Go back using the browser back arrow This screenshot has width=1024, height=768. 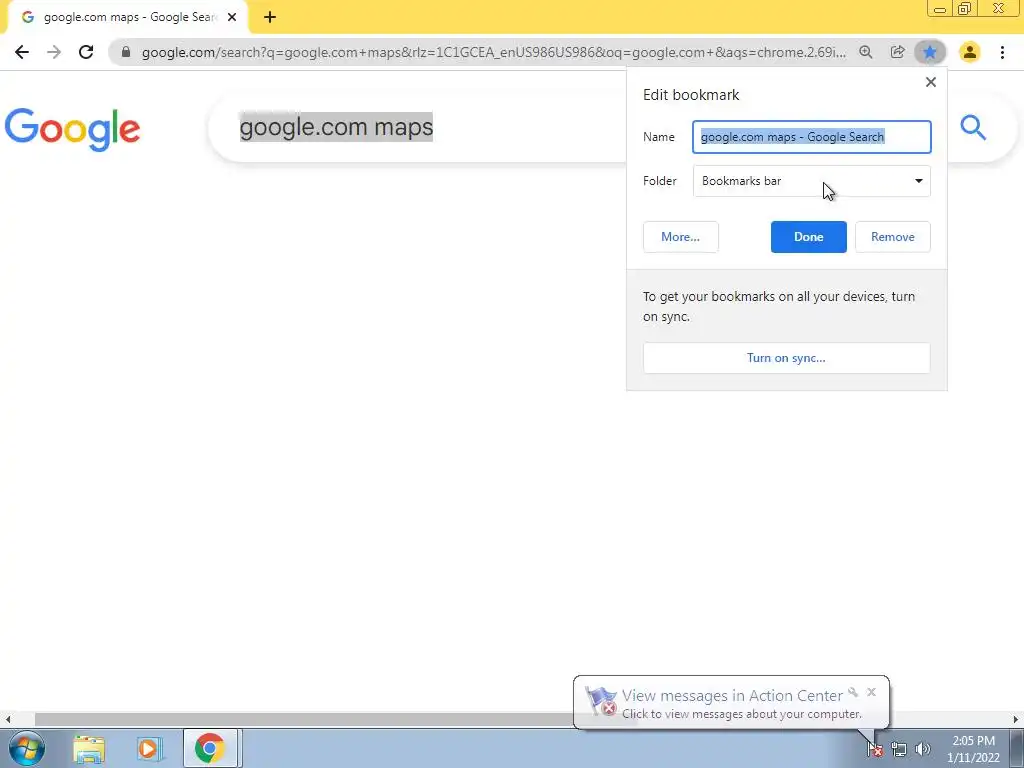coord(22,52)
